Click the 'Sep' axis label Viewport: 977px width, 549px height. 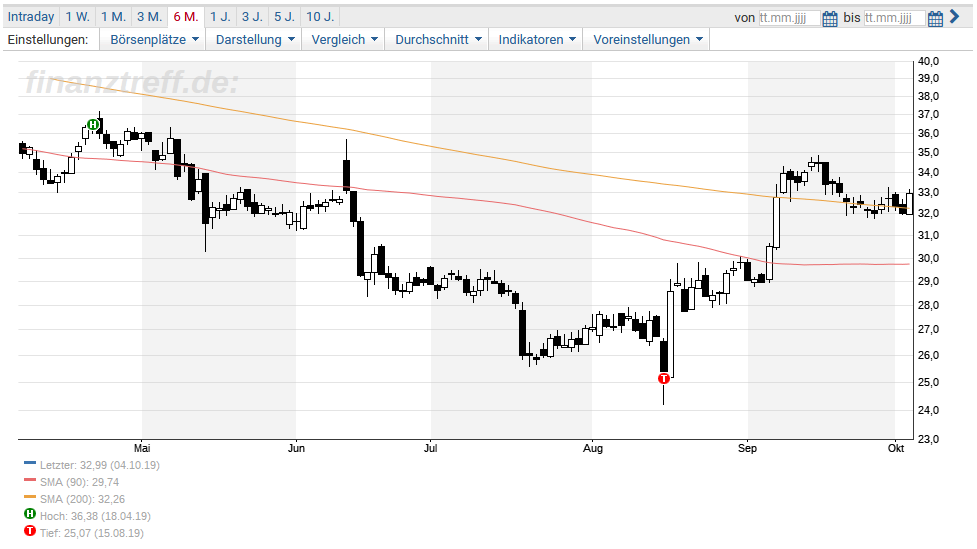747,448
